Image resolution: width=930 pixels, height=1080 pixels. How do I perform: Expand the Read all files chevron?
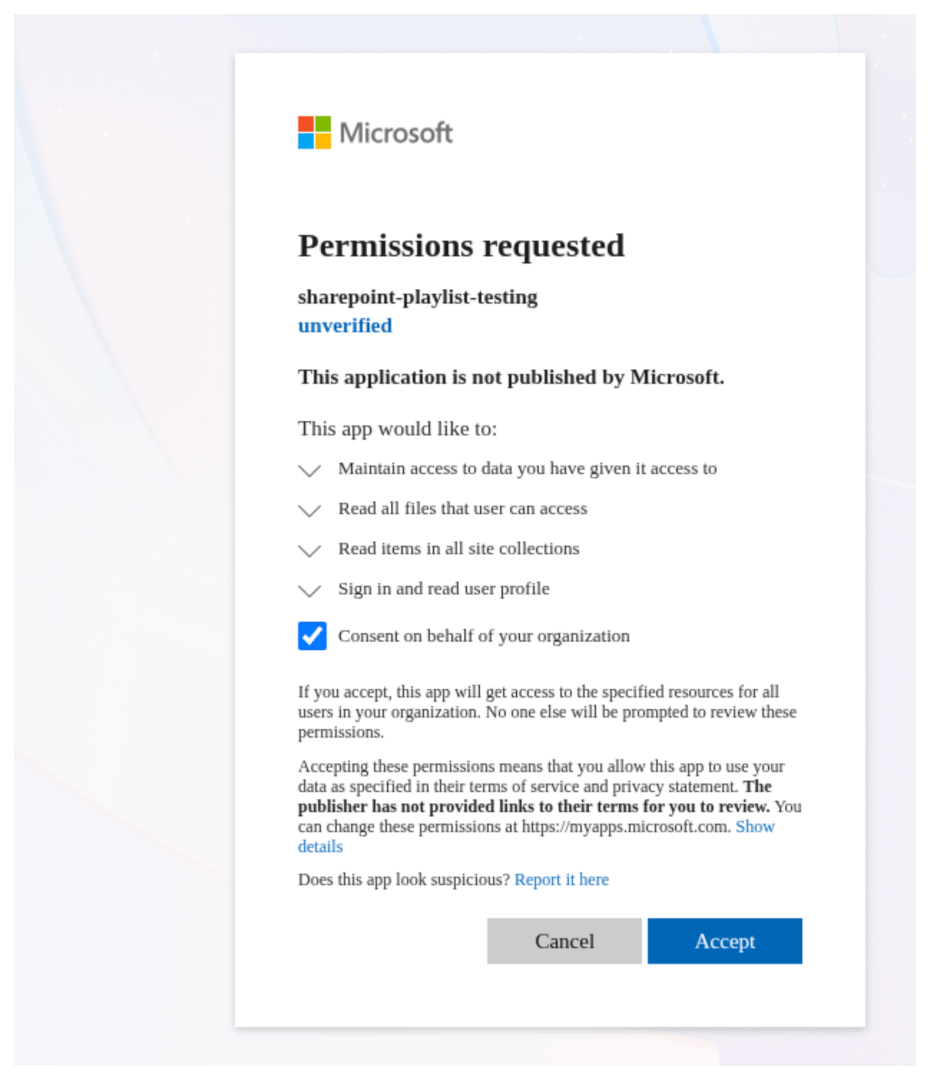click(309, 510)
